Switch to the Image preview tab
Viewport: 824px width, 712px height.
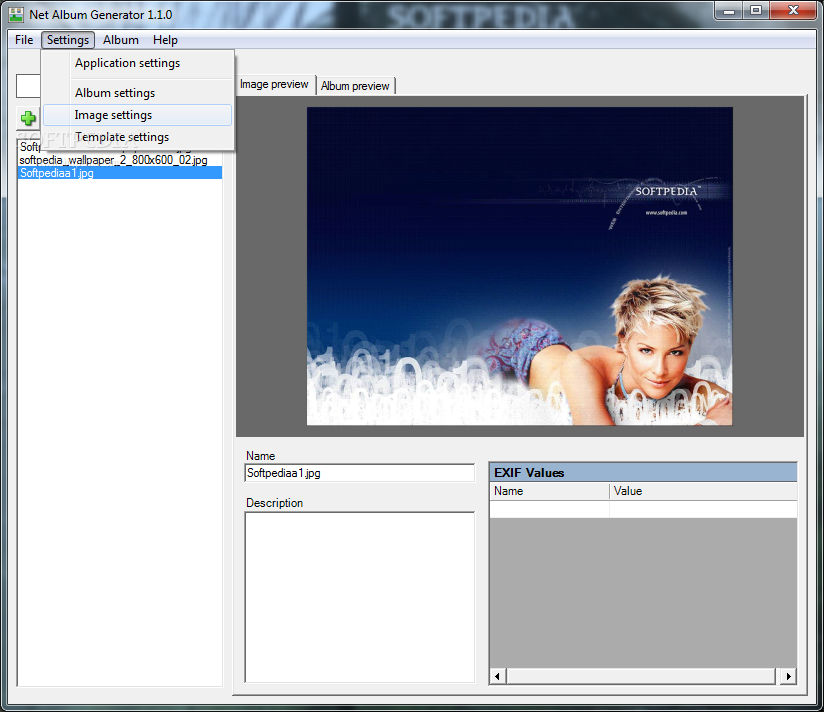click(x=274, y=85)
